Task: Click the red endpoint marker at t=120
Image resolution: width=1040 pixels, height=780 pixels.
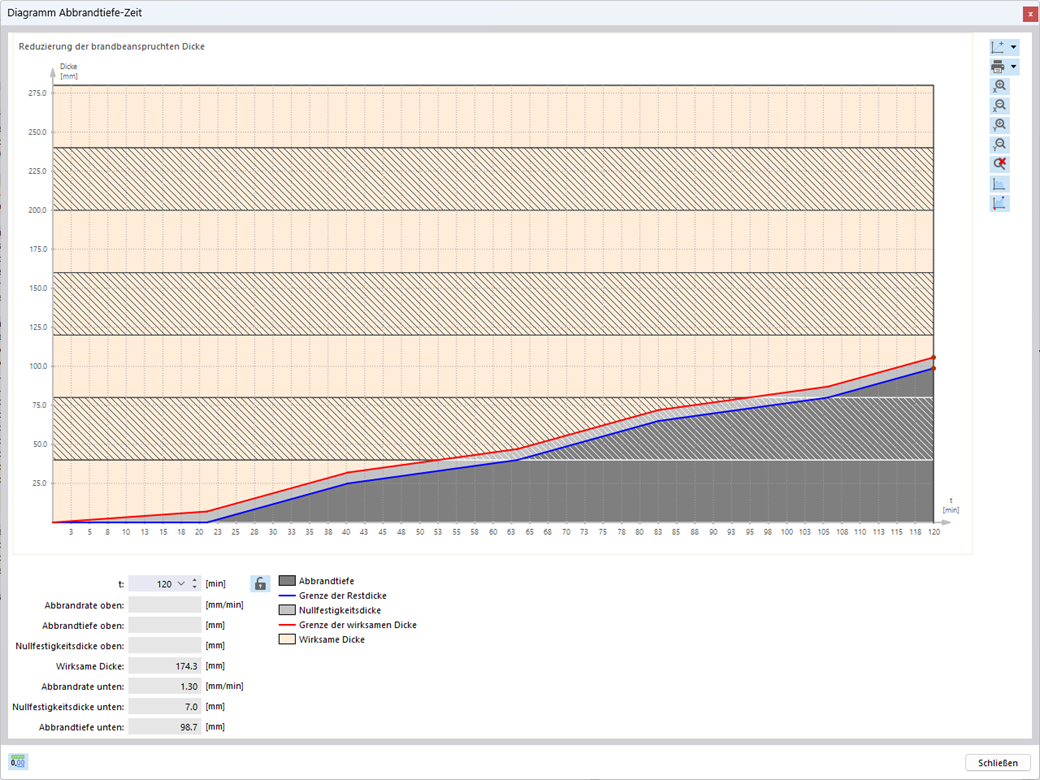Action: tap(933, 358)
